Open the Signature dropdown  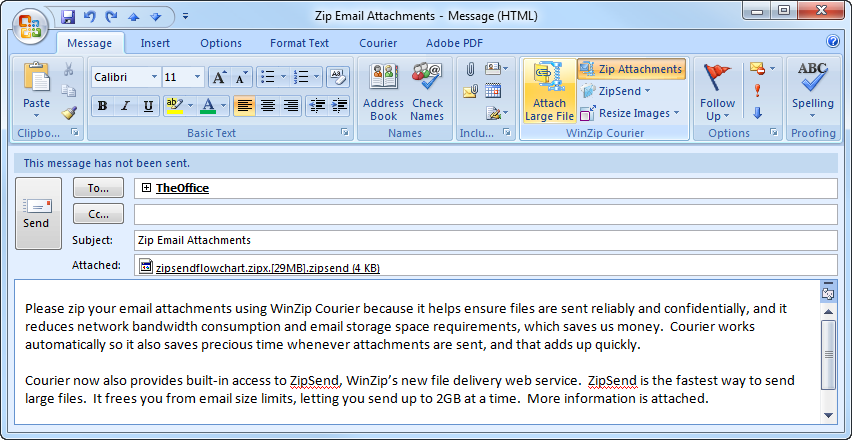coord(497,113)
